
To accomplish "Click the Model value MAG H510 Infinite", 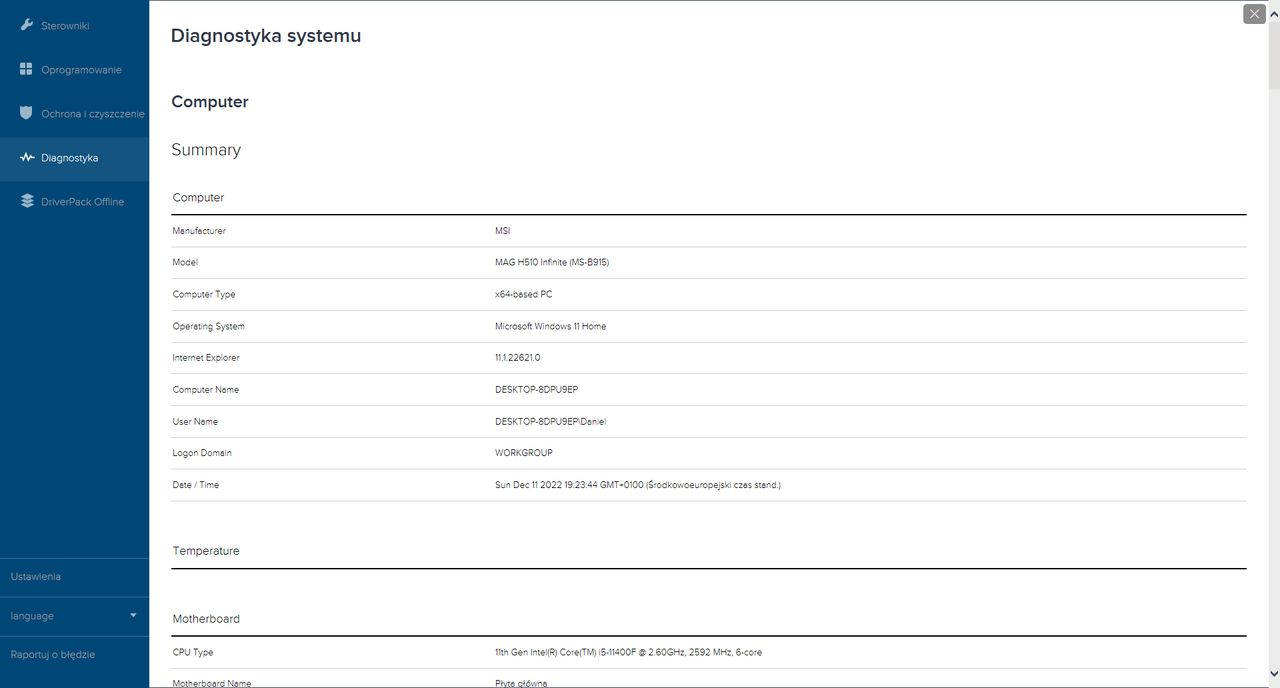I will (x=552, y=263).
